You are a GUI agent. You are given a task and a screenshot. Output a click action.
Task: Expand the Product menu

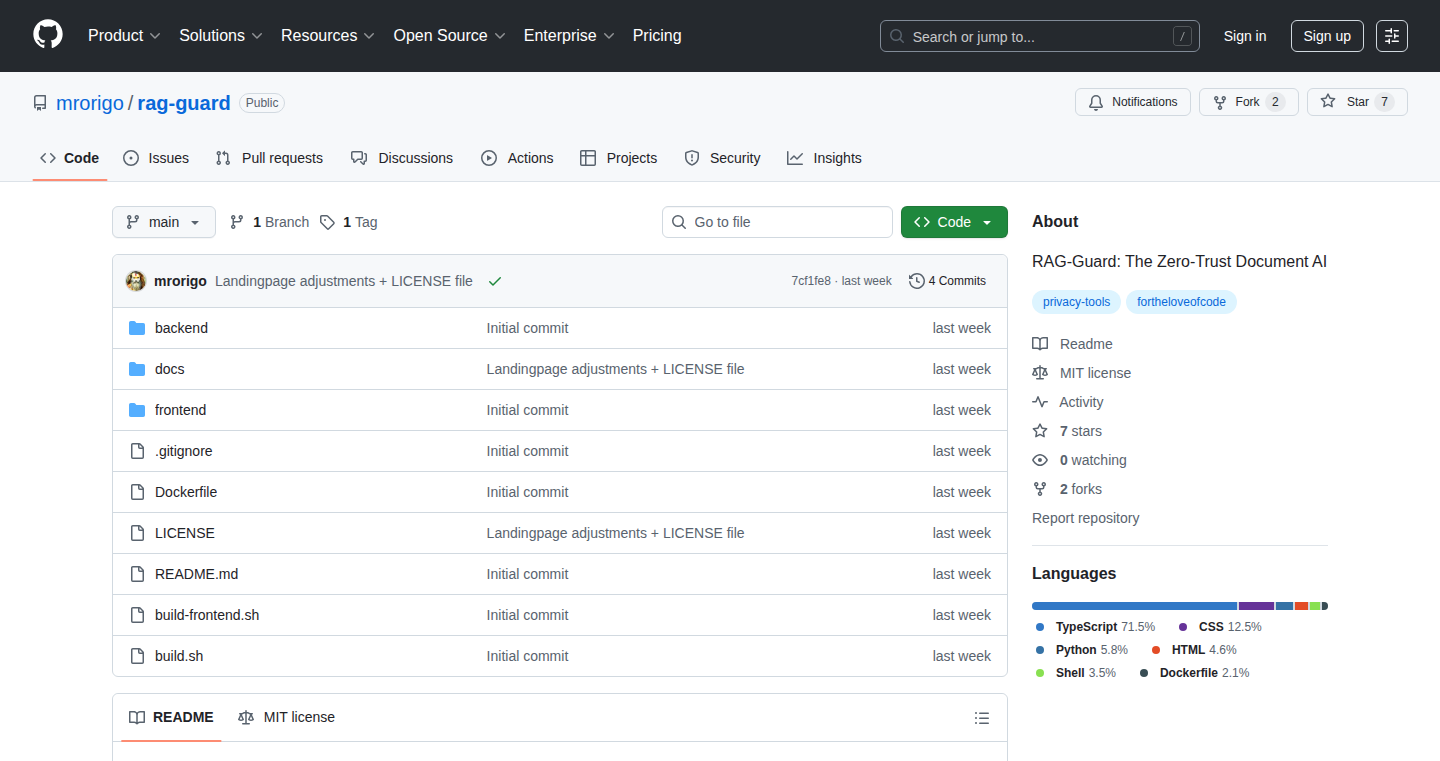pos(124,35)
